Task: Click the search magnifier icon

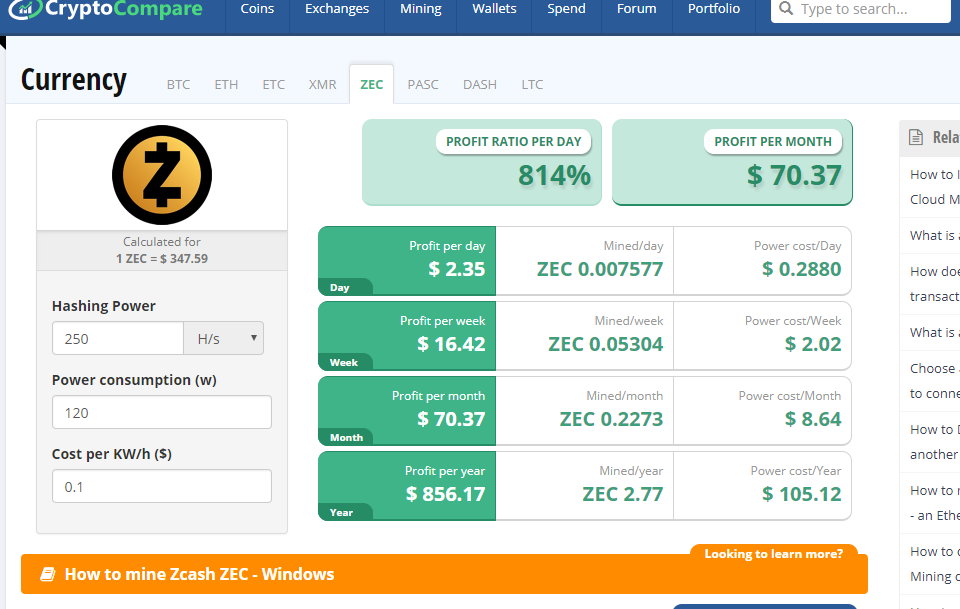Action: [x=787, y=10]
